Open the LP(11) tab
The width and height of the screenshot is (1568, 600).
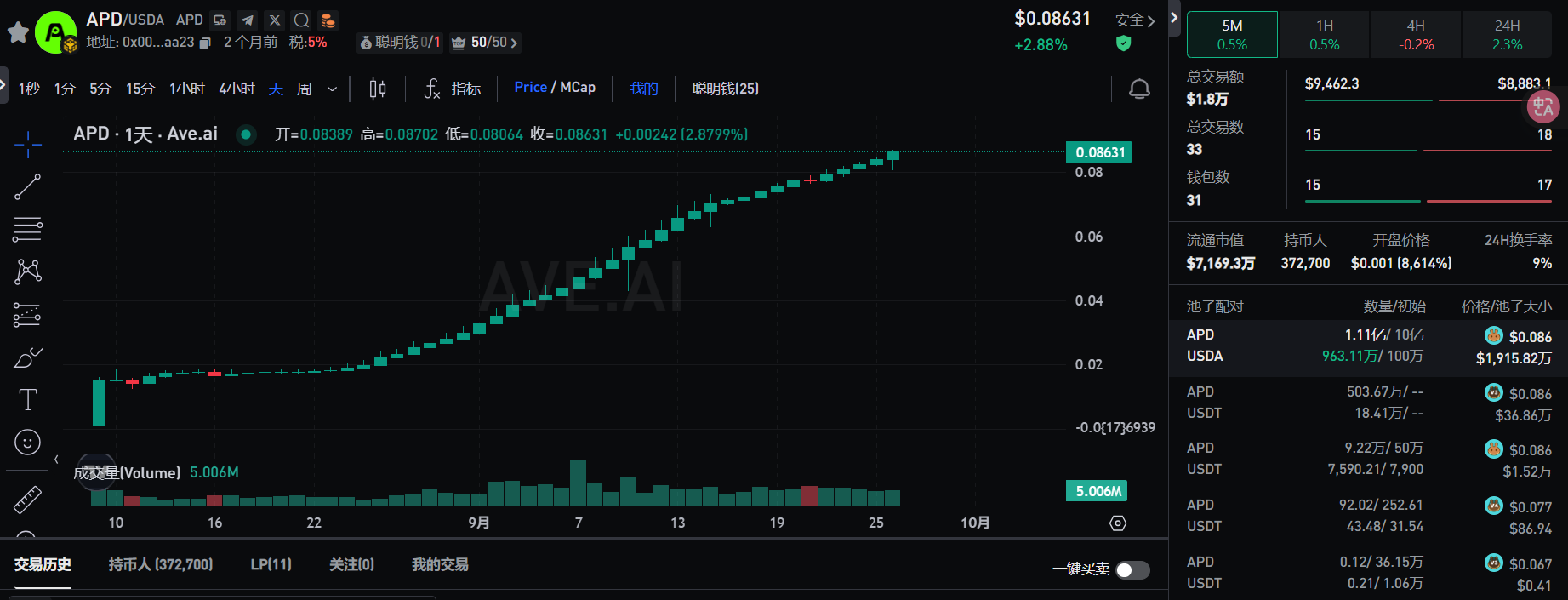(271, 564)
